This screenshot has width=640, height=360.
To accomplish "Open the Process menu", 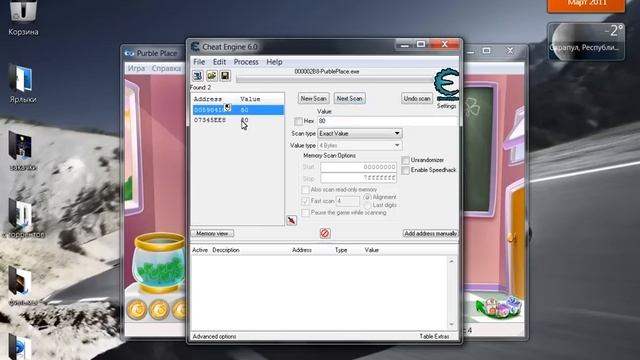I will coord(246,62).
